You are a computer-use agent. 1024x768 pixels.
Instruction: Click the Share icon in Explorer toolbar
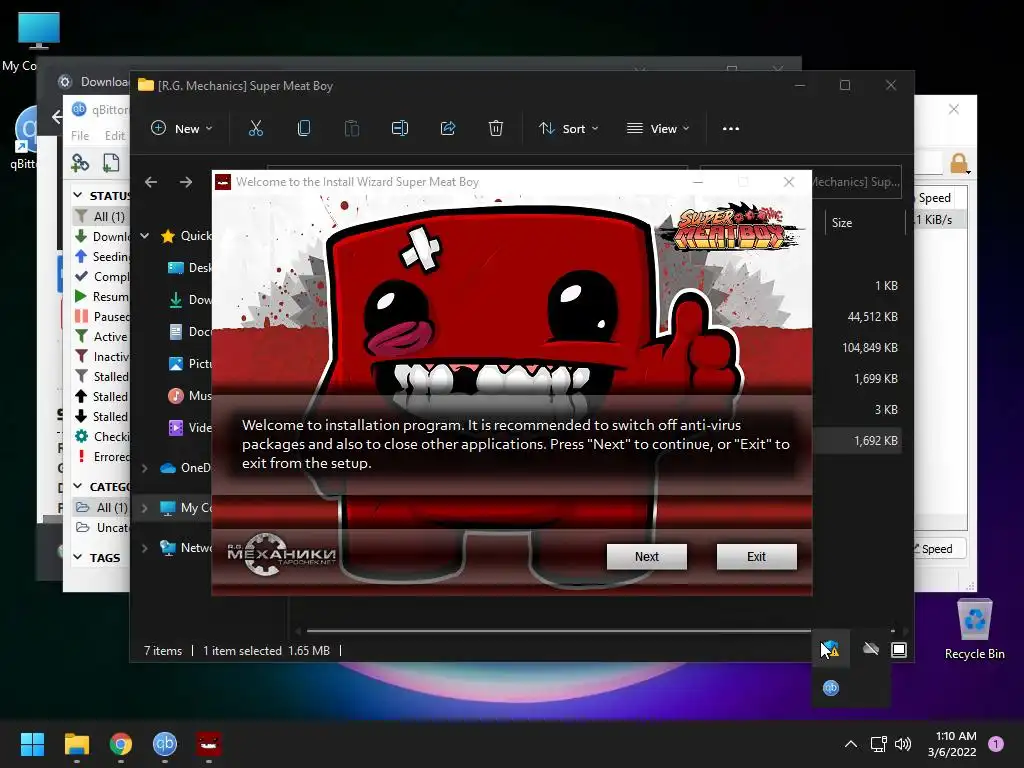[x=448, y=129]
